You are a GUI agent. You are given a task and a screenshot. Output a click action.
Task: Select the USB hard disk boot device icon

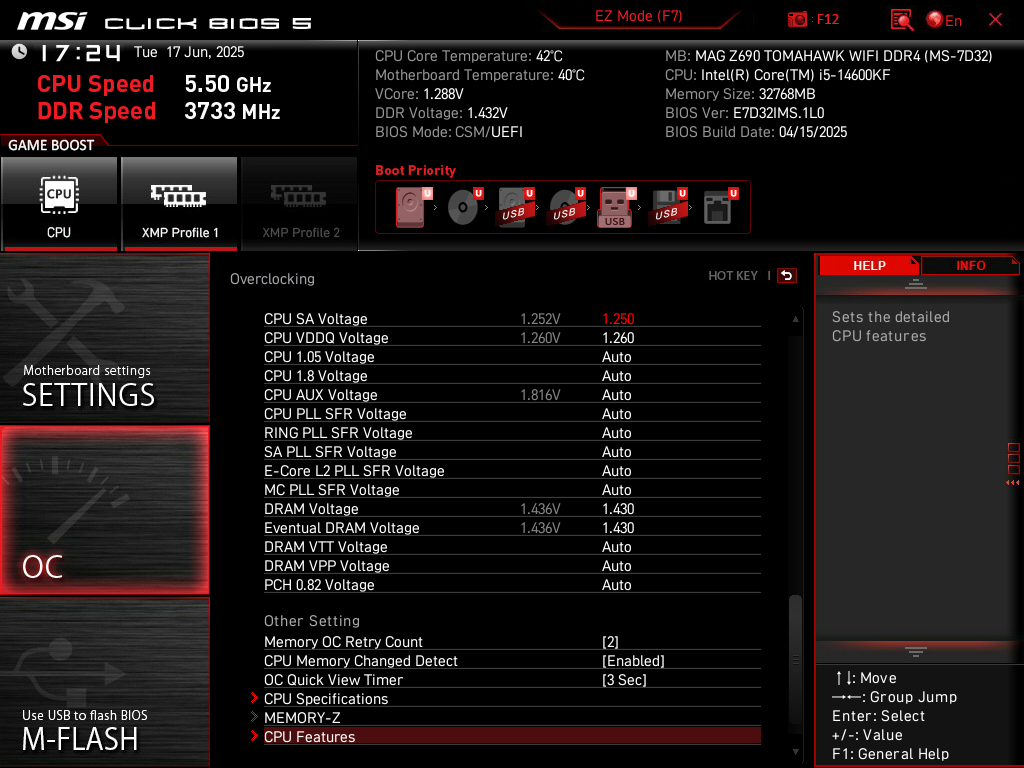tap(515, 207)
